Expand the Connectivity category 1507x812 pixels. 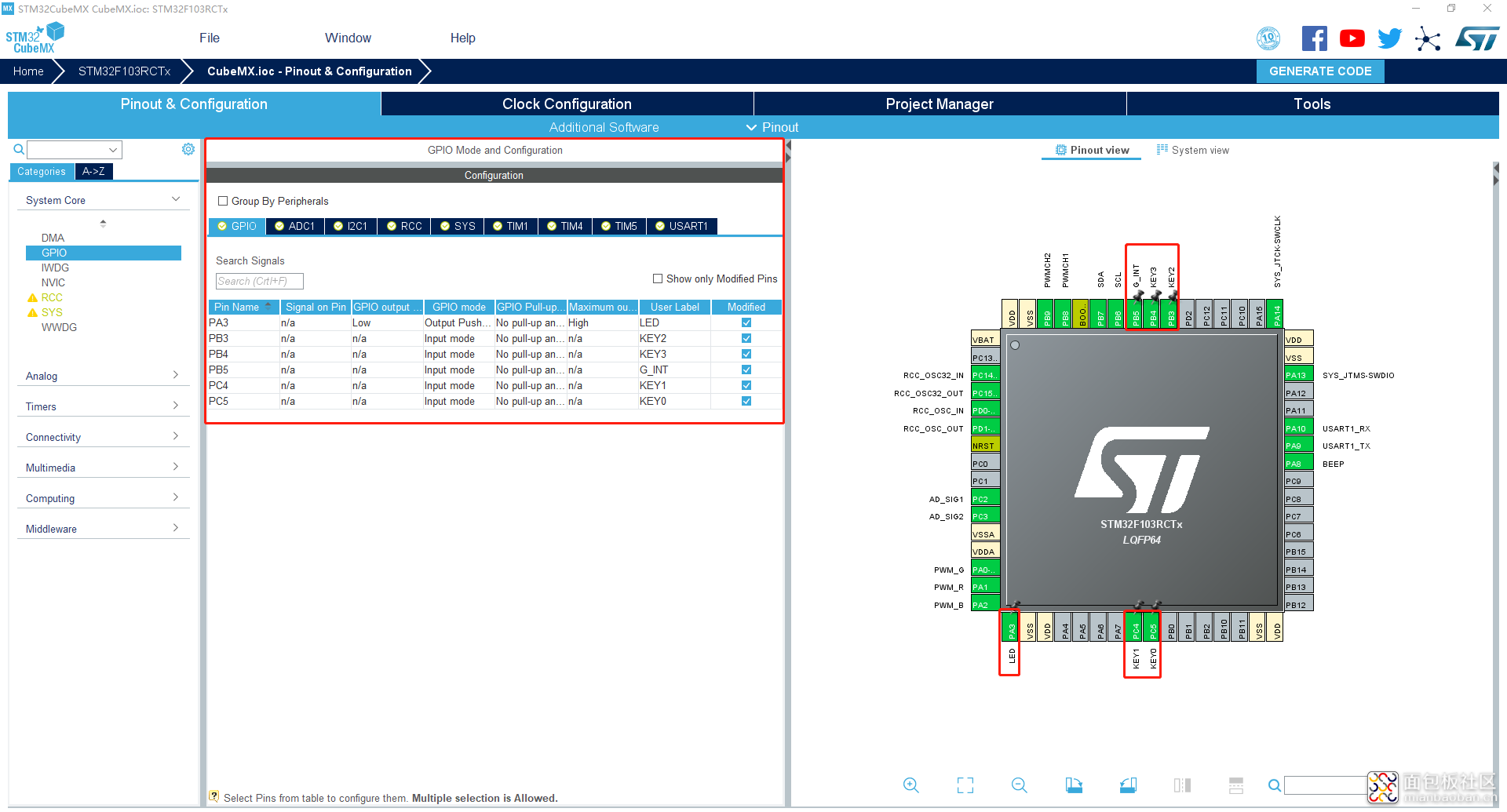coord(103,437)
